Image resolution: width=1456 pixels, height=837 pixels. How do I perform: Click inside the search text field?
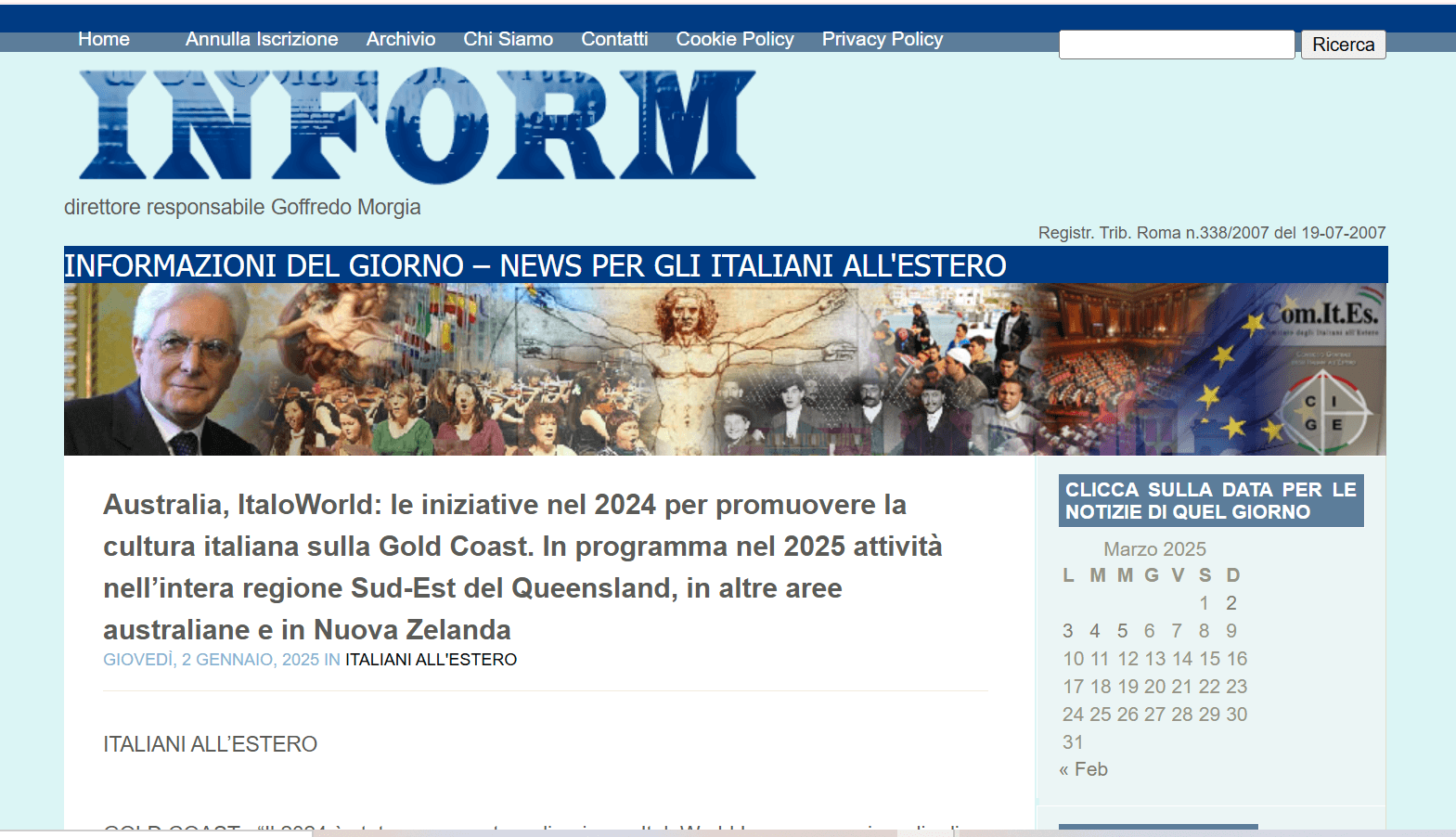(x=1176, y=45)
